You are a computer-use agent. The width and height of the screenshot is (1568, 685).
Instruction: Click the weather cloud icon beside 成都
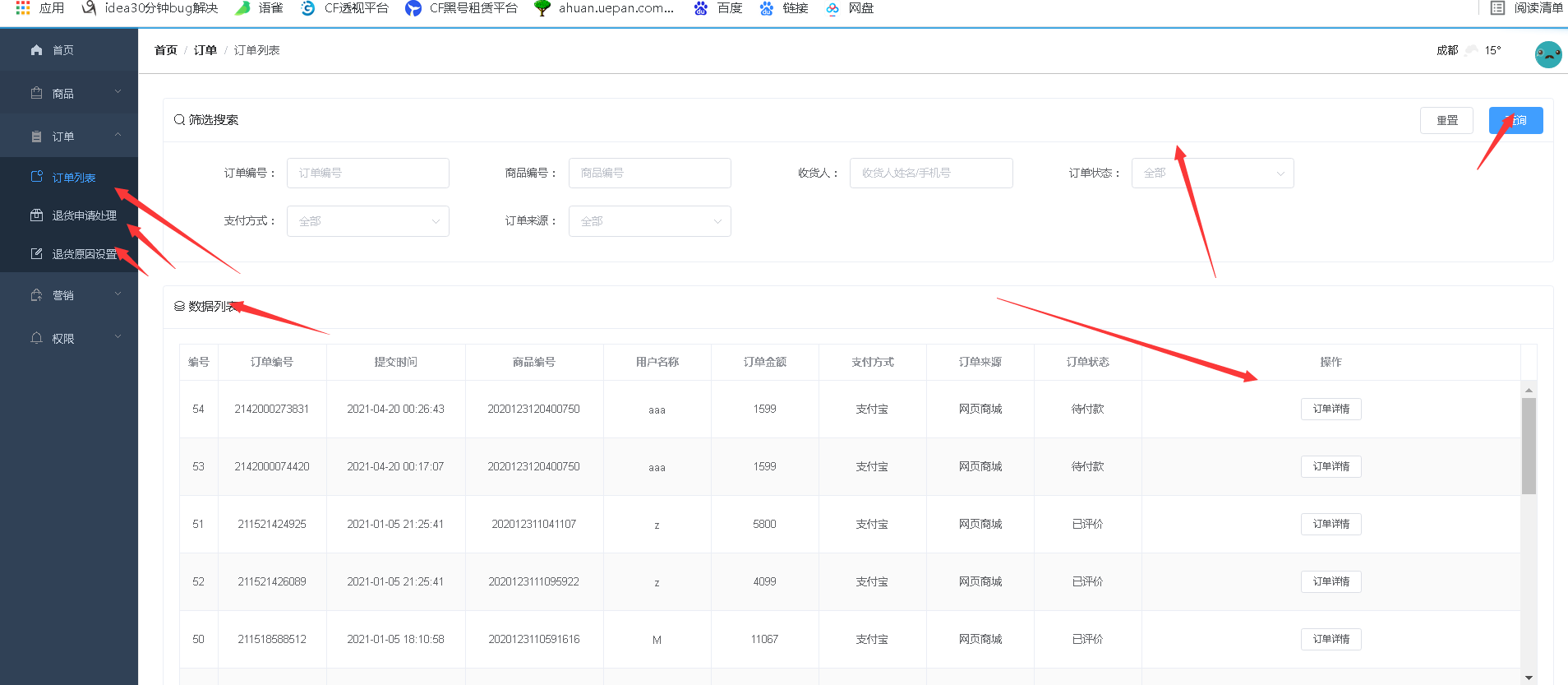pos(1472,50)
